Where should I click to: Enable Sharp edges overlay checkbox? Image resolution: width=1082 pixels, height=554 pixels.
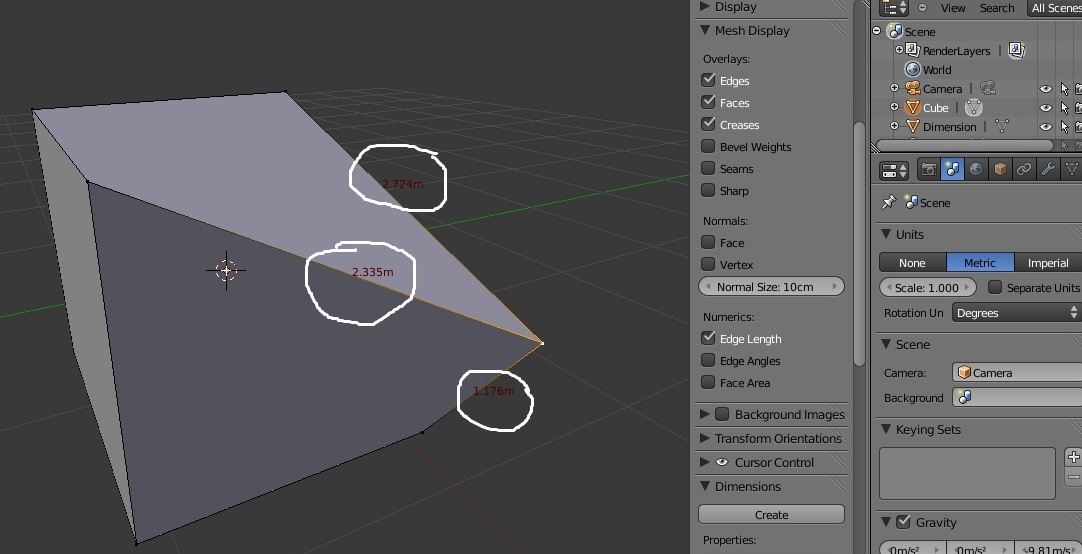(708, 190)
